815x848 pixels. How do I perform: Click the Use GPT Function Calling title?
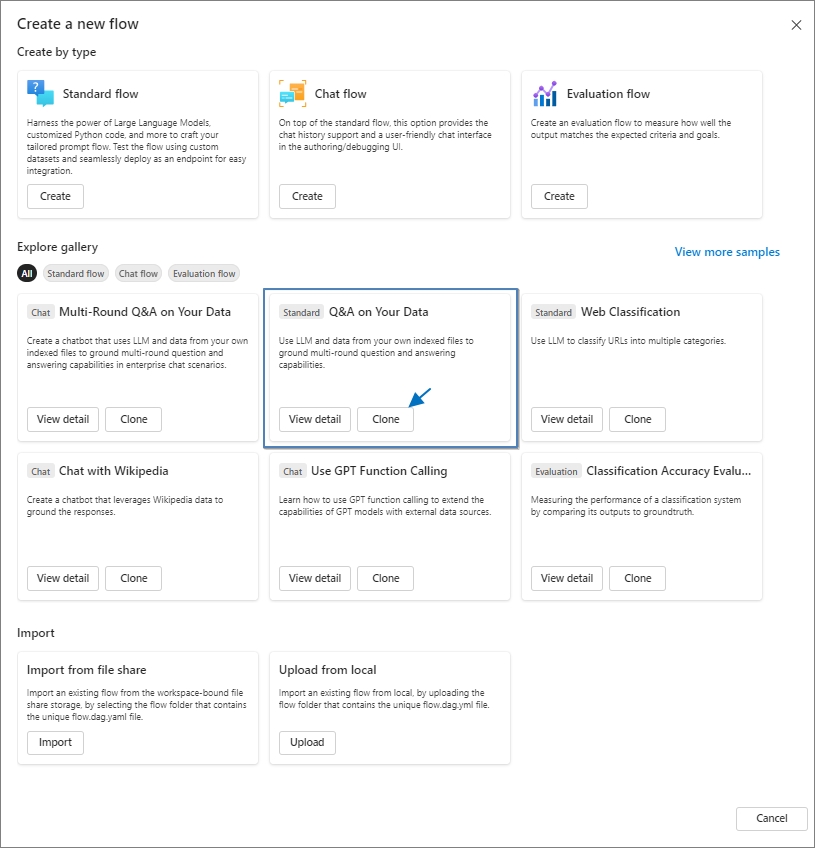tap(379, 471)
